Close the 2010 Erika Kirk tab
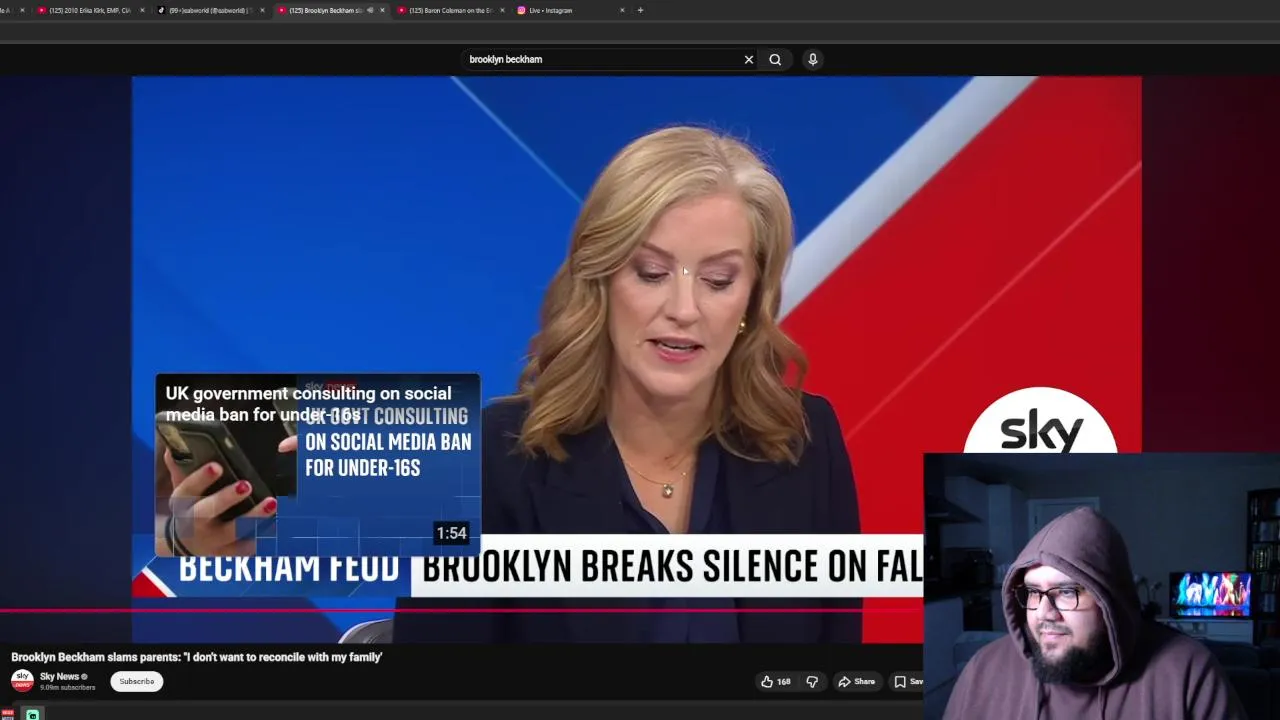 pos(142,10)
